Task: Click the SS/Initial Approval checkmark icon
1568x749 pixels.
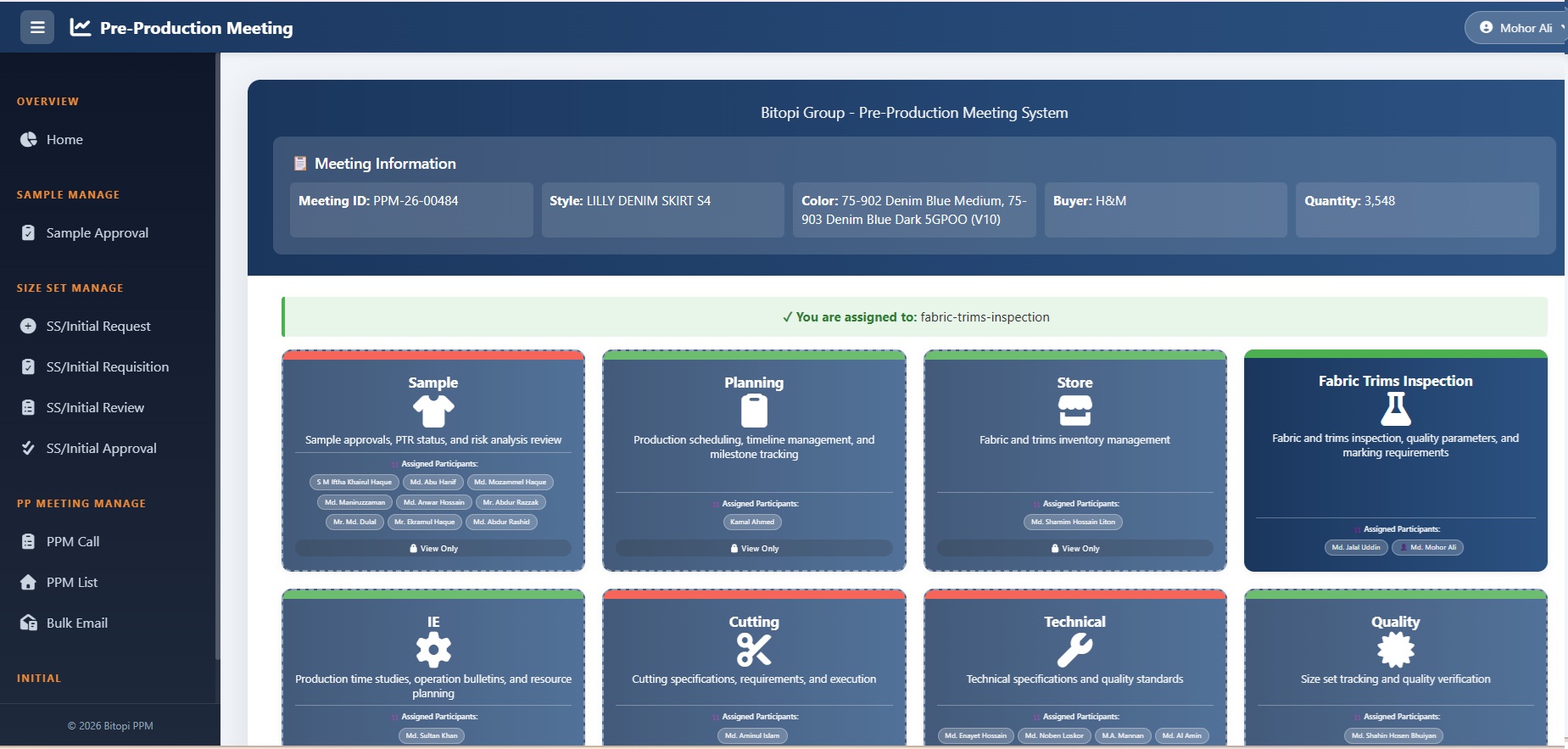Action: (28, 448)
